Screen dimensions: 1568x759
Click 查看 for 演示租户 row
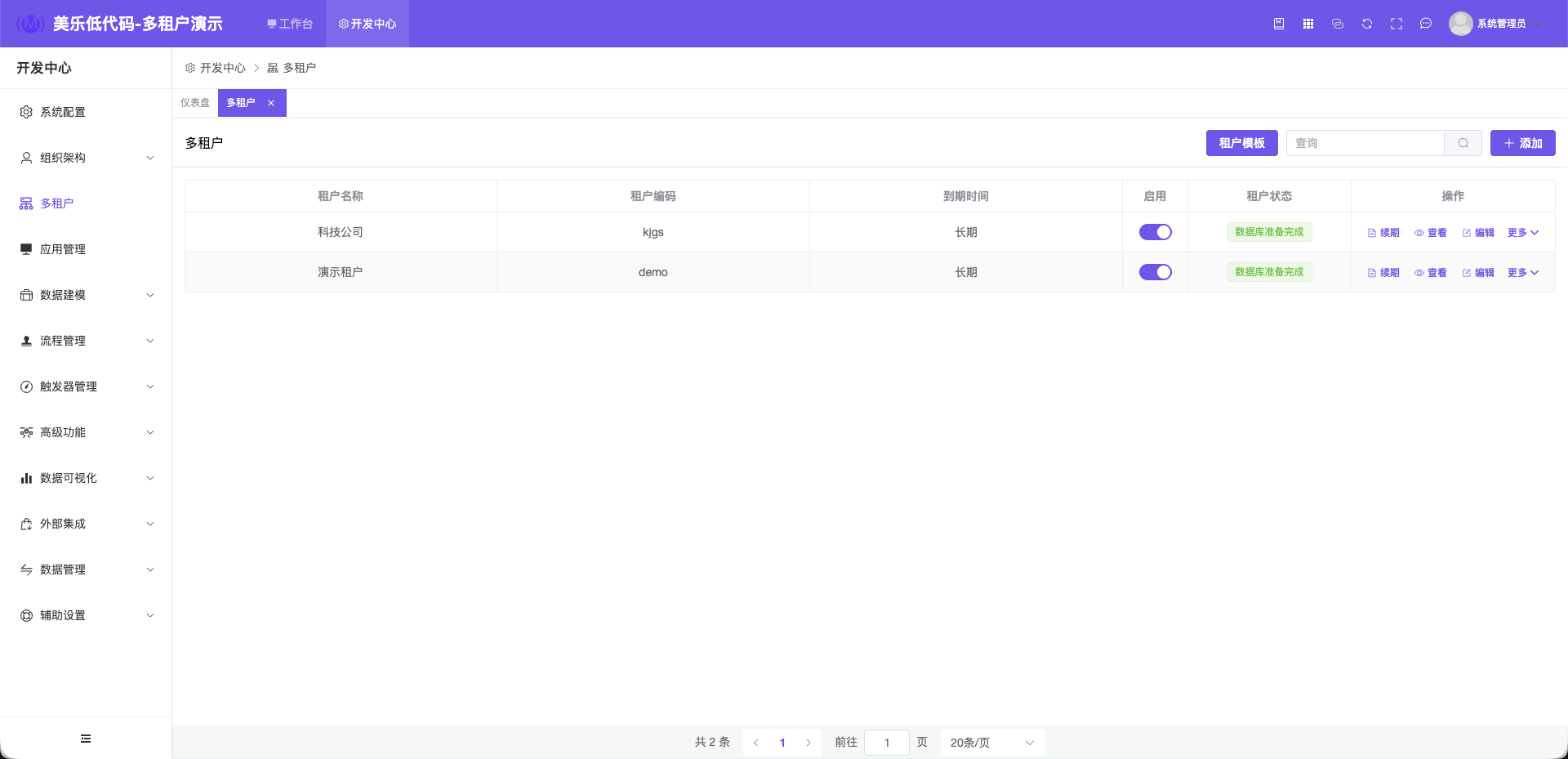click(x=1431, y=273)
